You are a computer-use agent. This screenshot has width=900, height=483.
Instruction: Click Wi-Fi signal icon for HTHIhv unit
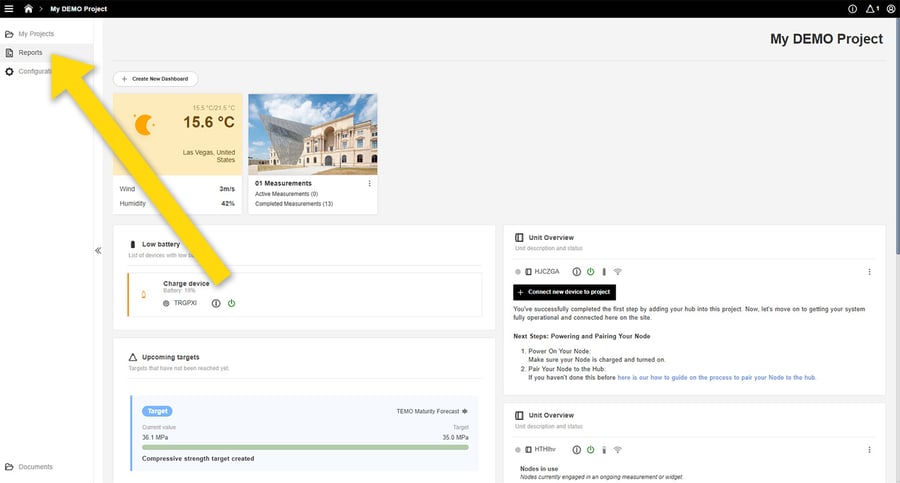coord(617,450)
